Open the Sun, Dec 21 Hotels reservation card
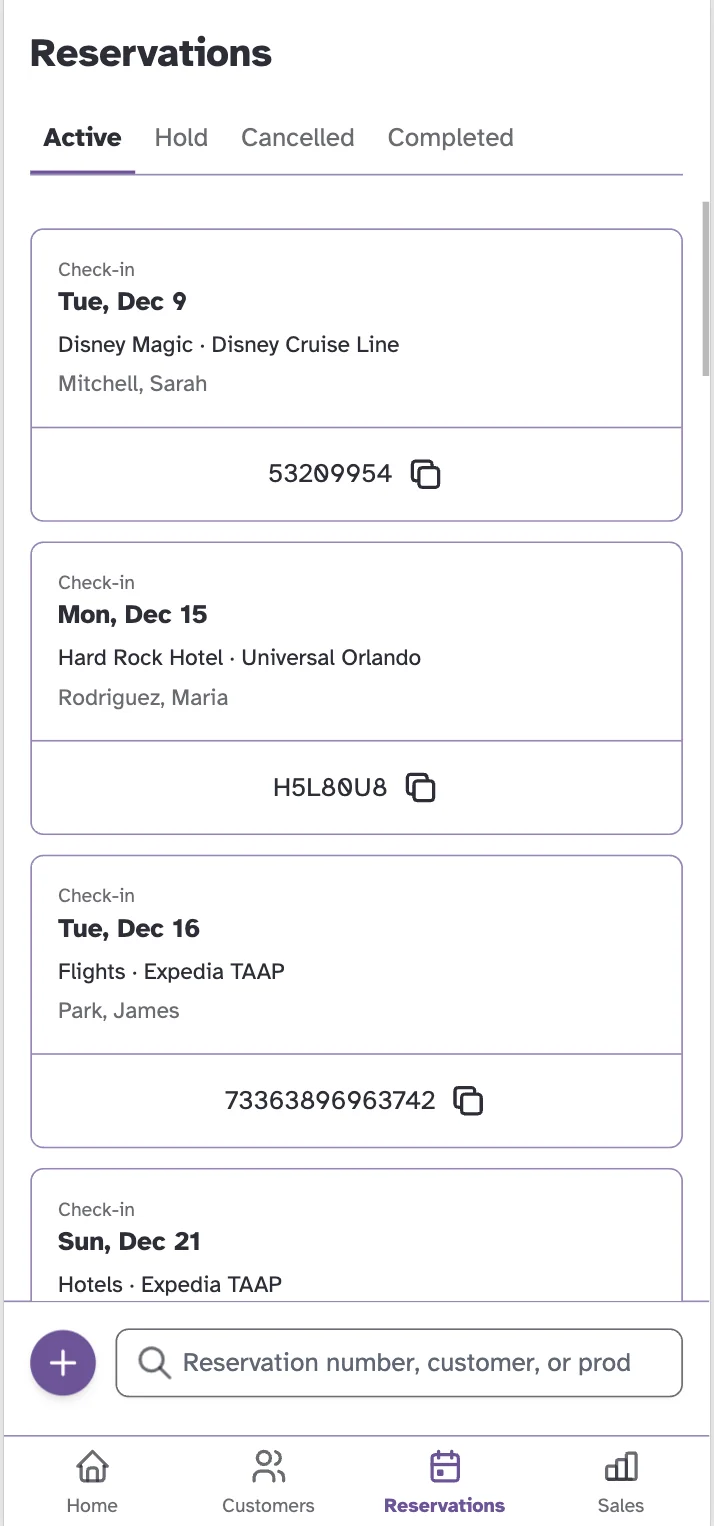The height and width of the screenshot is (1526, 714). (x=356, y=1240)
